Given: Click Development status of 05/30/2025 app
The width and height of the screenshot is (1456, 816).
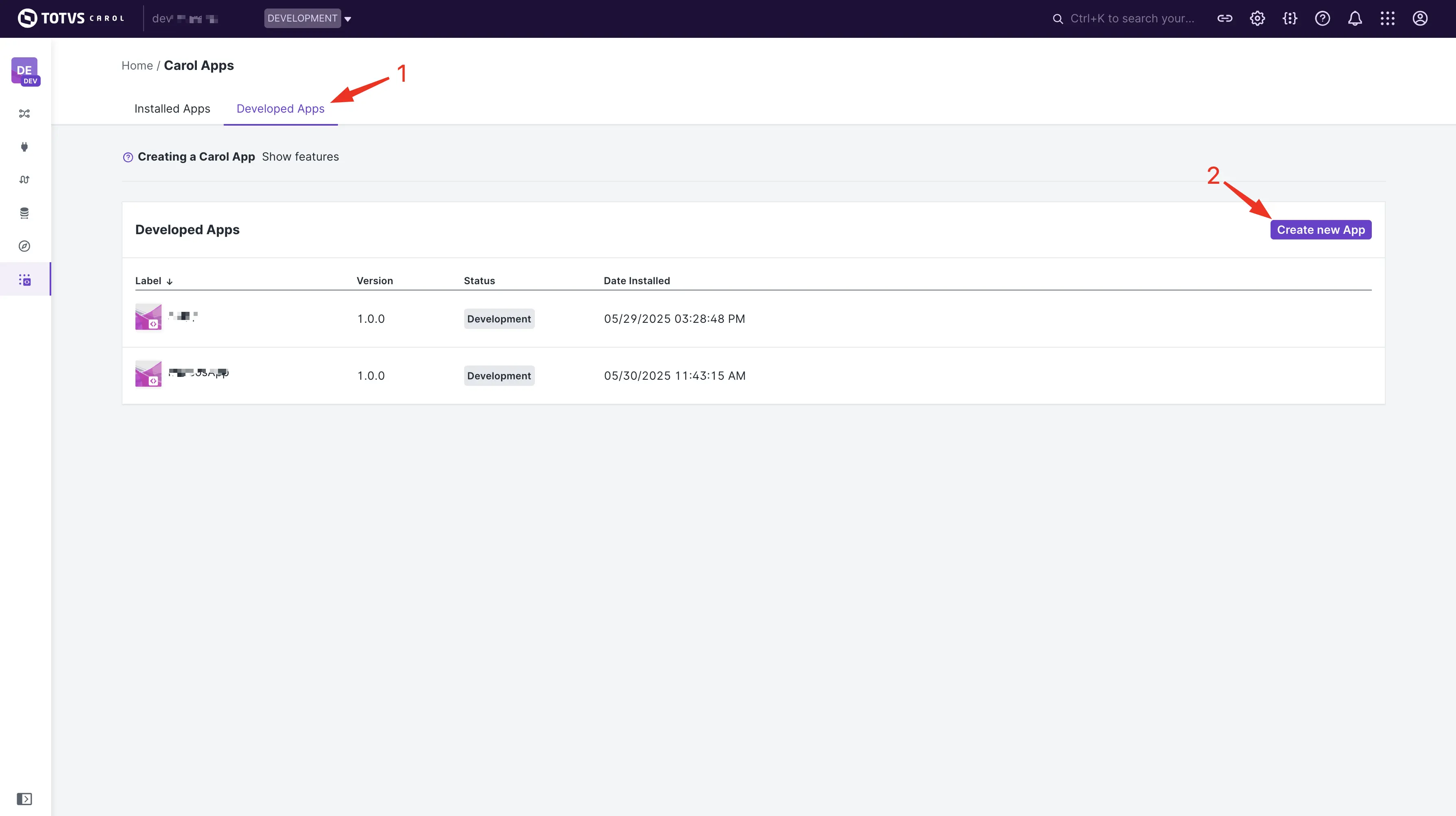Looking at the screenshot, I should (x=499, y=376).
